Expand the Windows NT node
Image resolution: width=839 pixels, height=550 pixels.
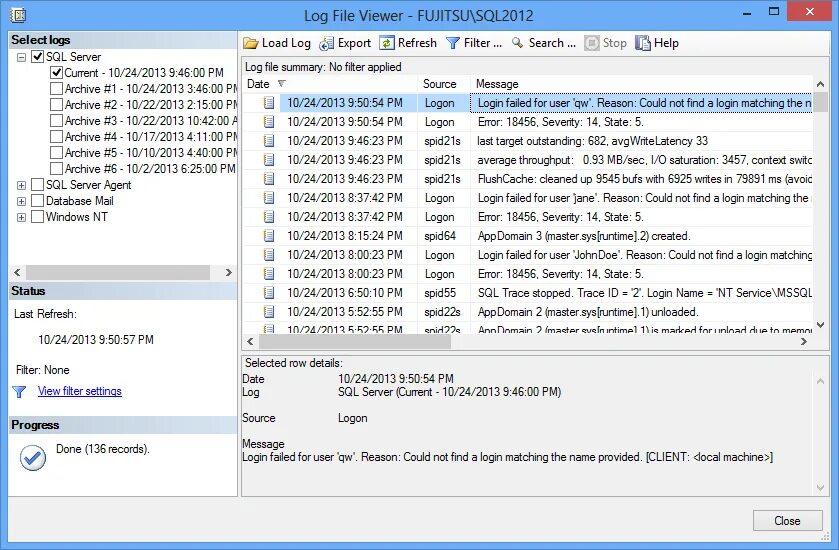(21, 218)
